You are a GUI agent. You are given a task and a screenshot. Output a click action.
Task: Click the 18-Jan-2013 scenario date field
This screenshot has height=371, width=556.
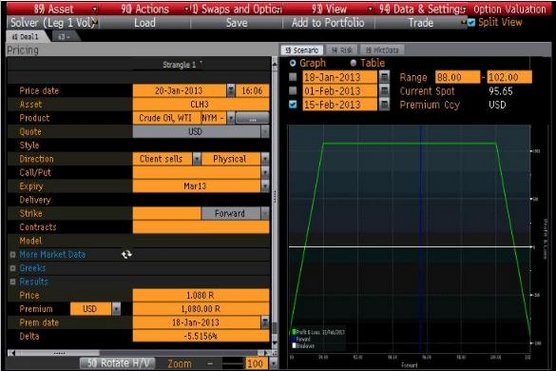pos(340,77)
